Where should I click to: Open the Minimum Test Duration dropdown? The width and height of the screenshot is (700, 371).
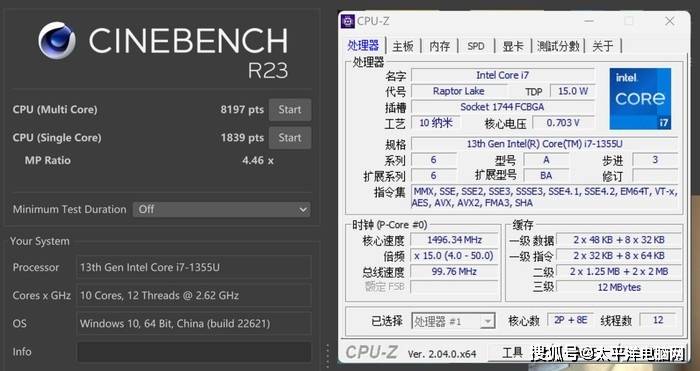[x=222, y=209]
